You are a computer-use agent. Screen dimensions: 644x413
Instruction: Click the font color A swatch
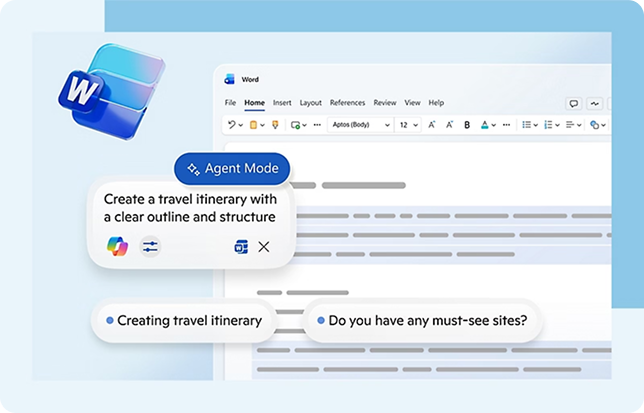click(485, 125)
